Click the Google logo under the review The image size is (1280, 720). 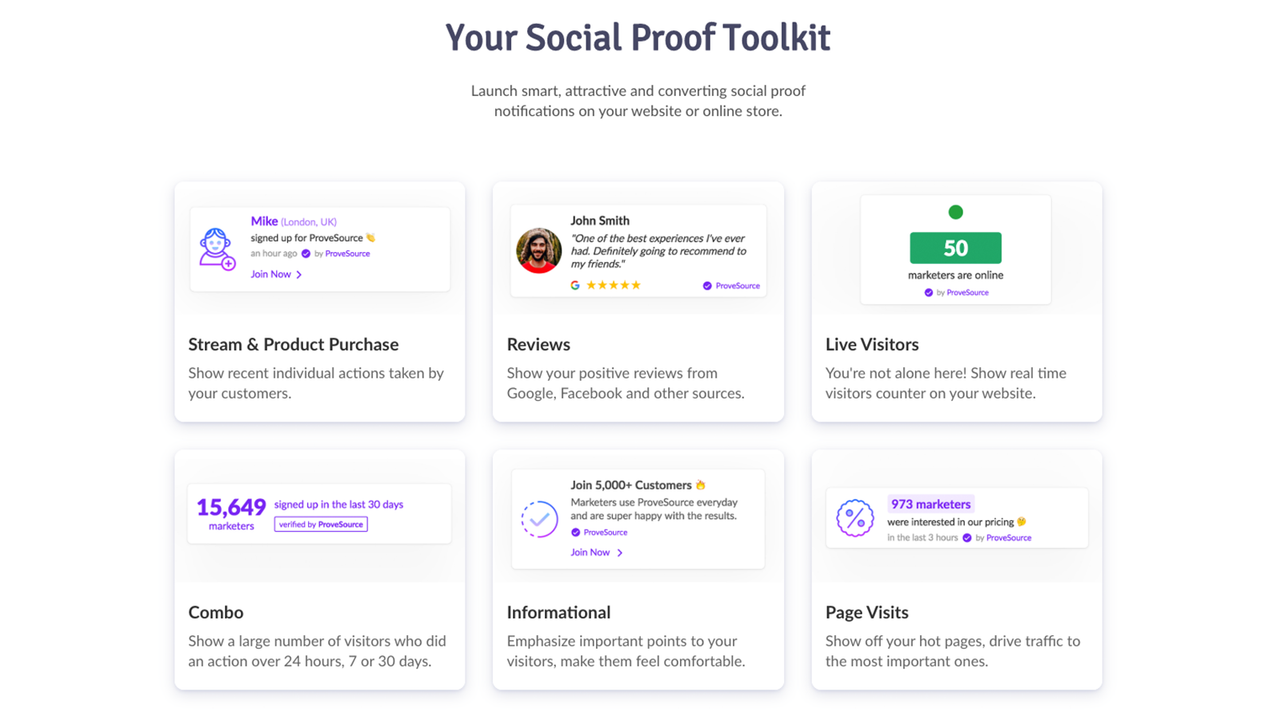[575, 285]
